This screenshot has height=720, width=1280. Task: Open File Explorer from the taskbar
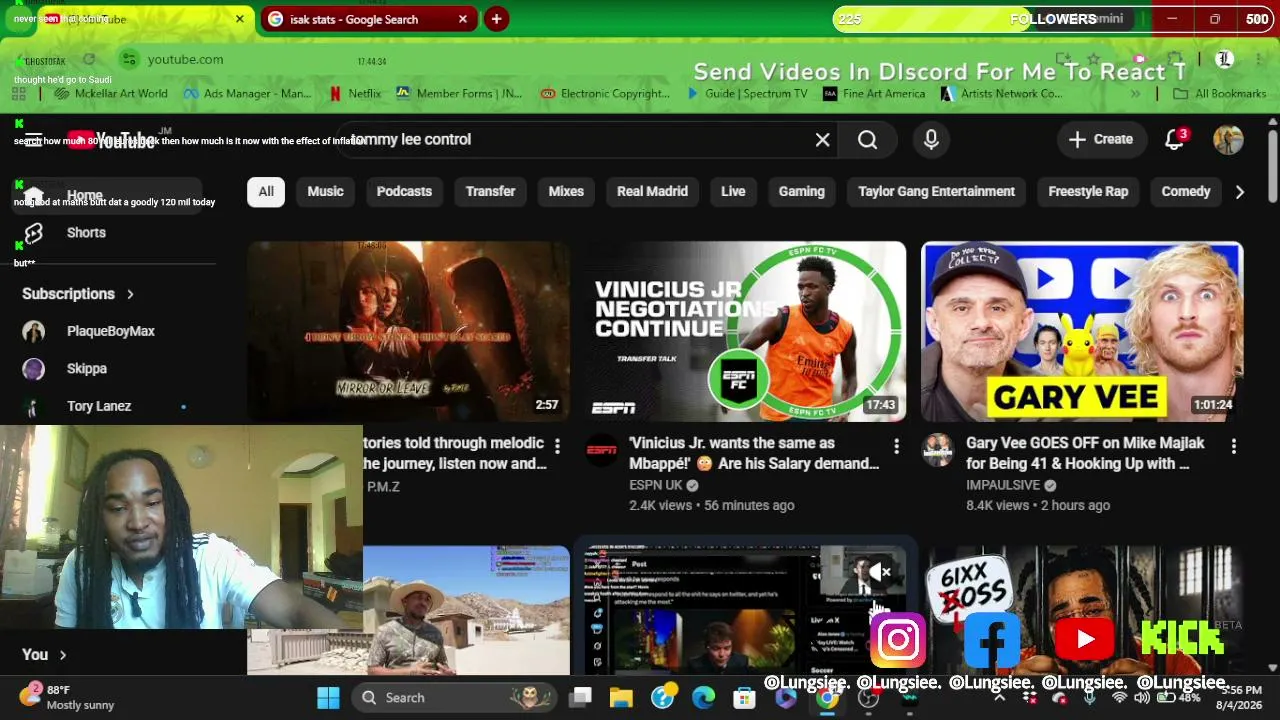(621, 698)
